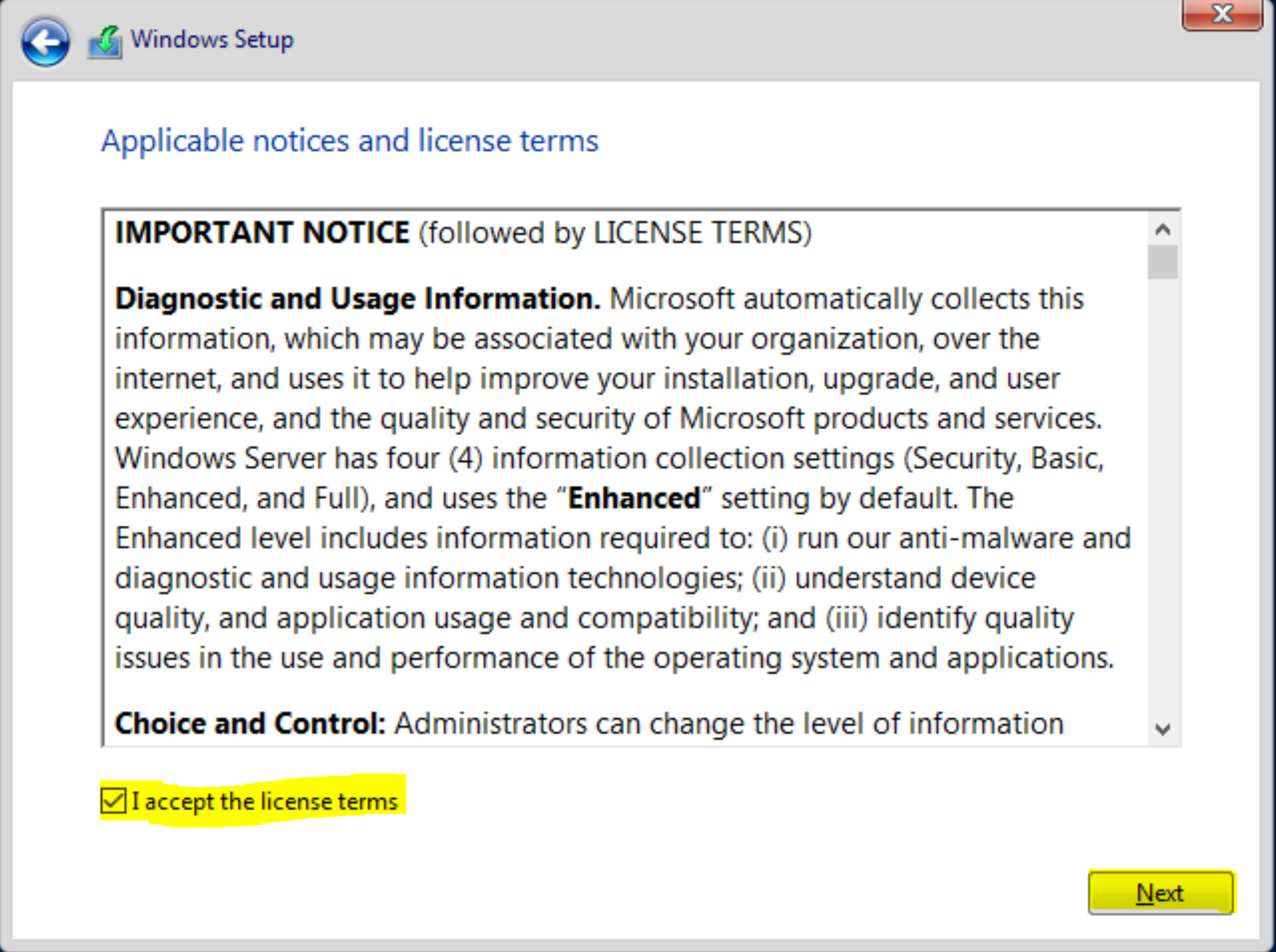1276x952 pixels.
Task: Click the bold word 'Enhanced' in quotes
Action: click(x=634, y=498)
